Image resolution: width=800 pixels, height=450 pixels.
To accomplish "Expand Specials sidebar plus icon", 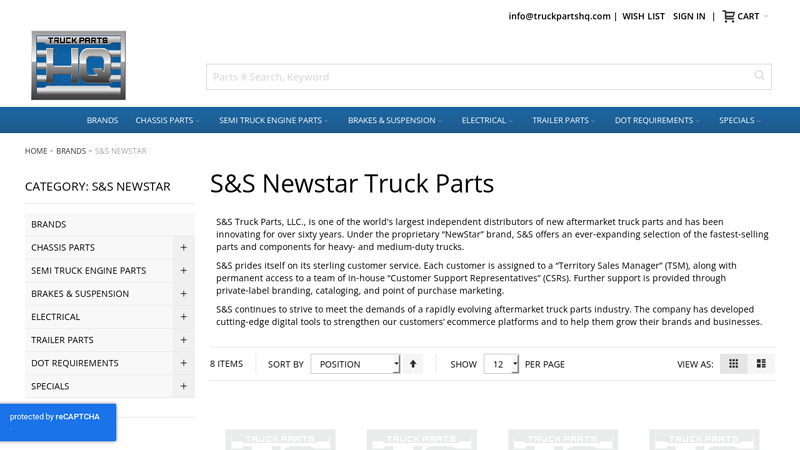I will tap(183, 386).
